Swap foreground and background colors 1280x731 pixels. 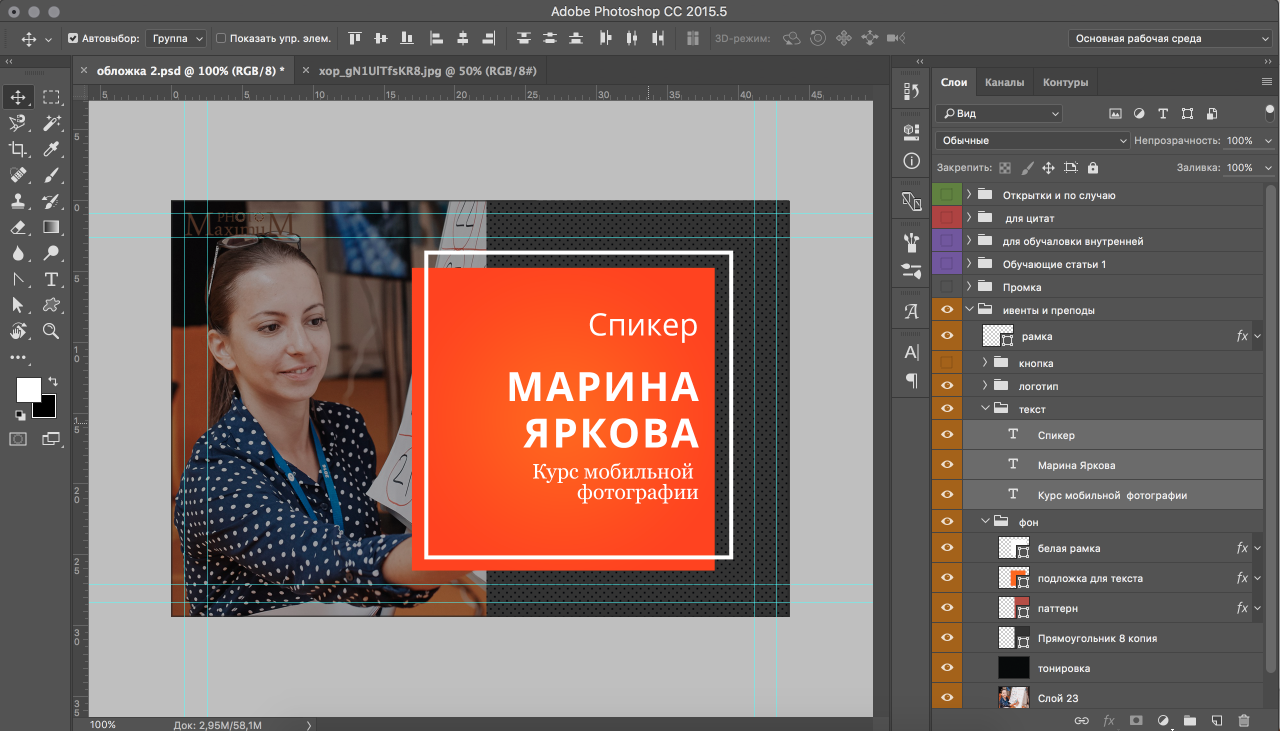coord(52,382)
